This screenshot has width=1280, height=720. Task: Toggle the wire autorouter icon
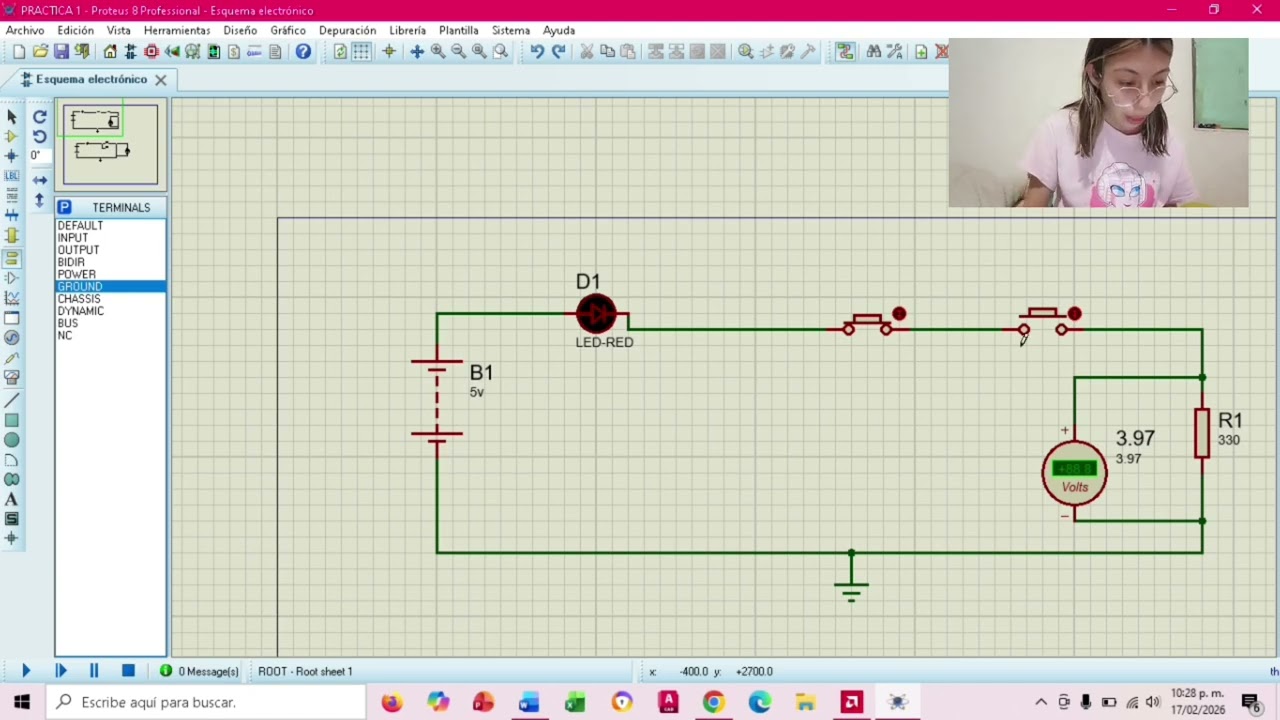point(846,52)
